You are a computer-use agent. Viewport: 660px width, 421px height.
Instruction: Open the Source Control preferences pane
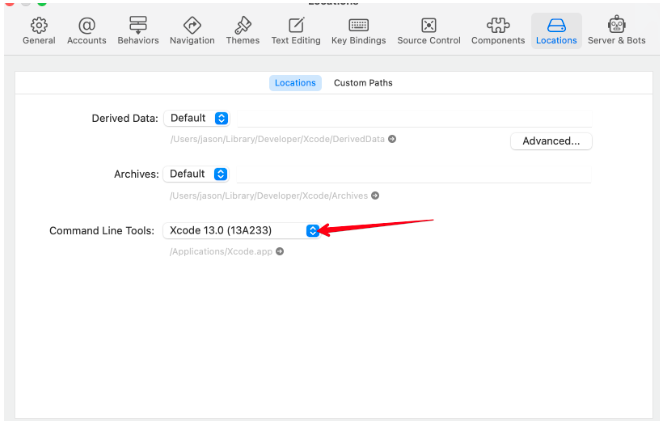[x=429, y=31]
